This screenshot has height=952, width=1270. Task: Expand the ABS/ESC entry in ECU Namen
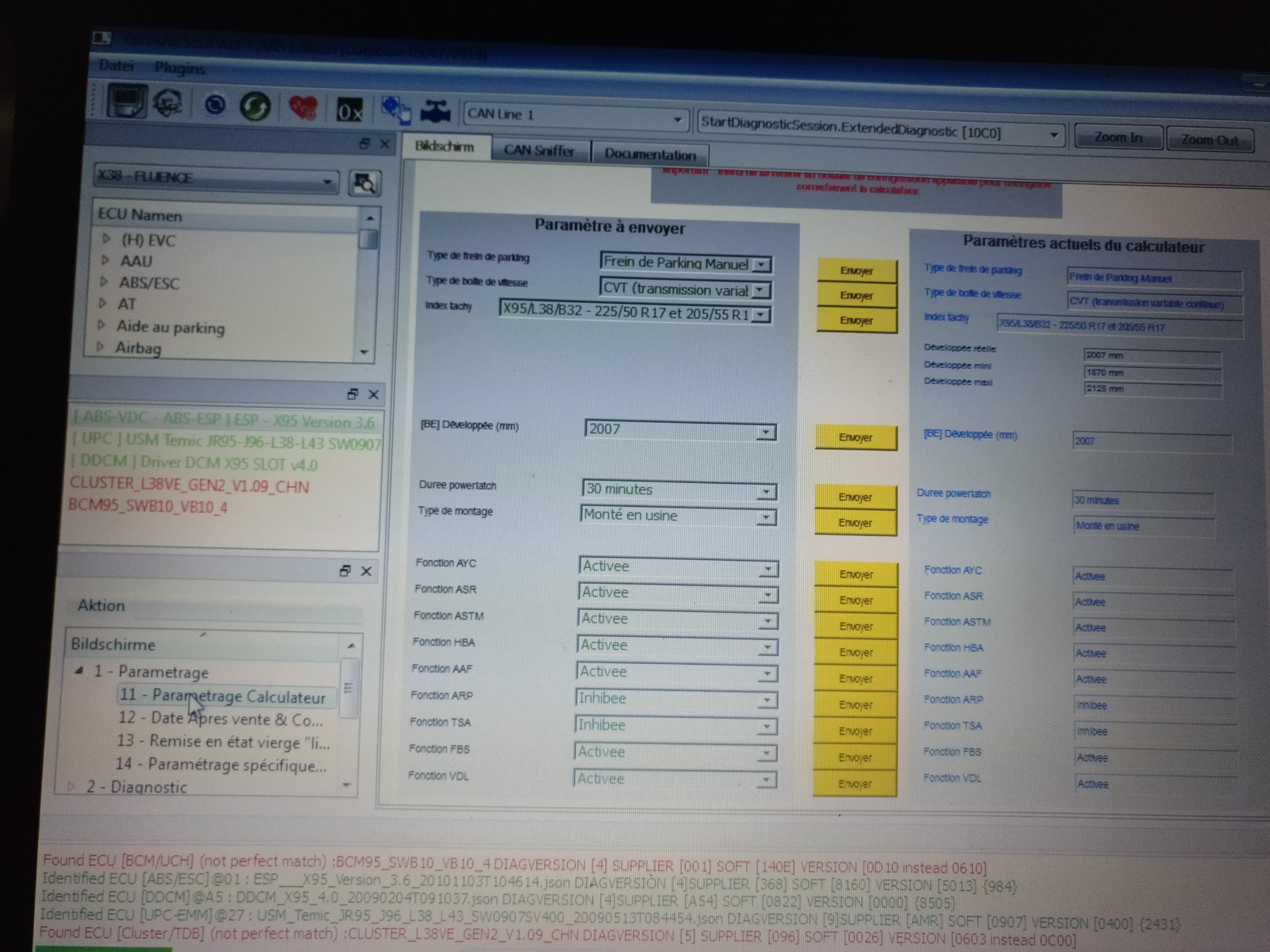click(104, 283)
